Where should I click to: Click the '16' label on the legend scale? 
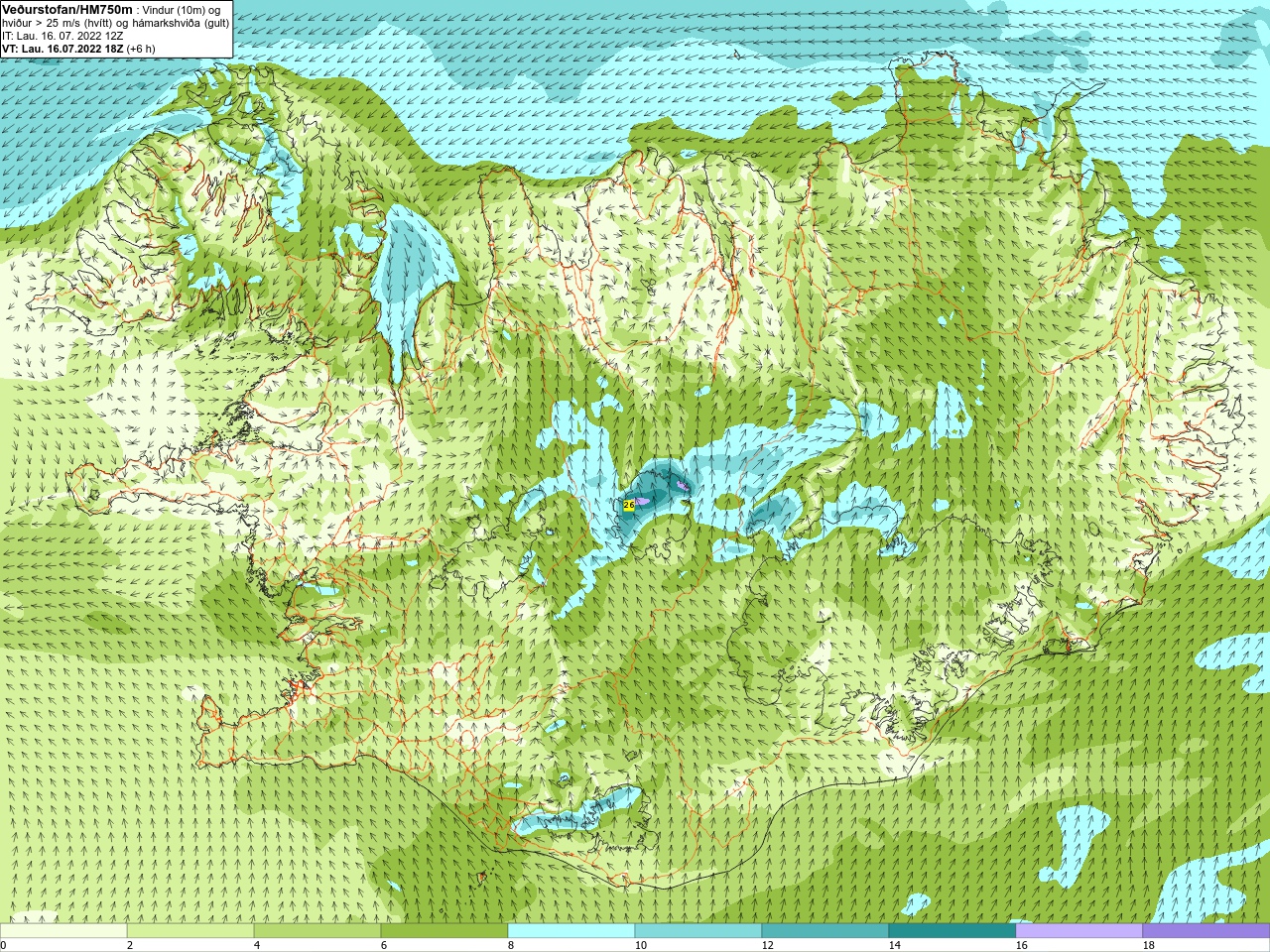coord(1022,945)
